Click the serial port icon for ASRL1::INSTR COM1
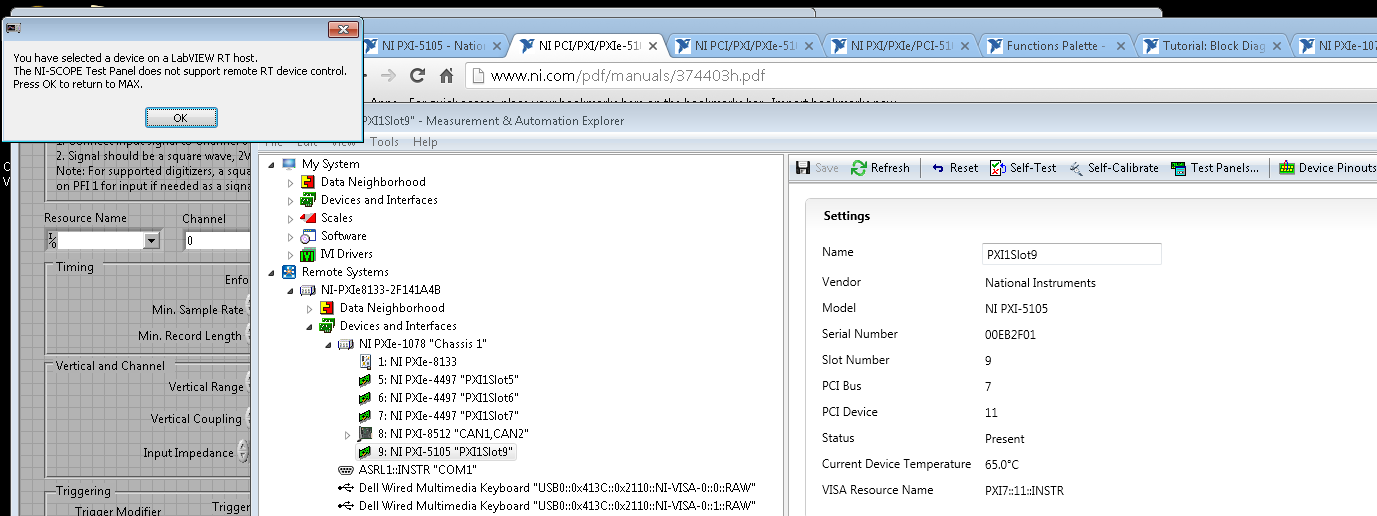The width and height of the screenshot is (1377, 516). pos(346,470)
